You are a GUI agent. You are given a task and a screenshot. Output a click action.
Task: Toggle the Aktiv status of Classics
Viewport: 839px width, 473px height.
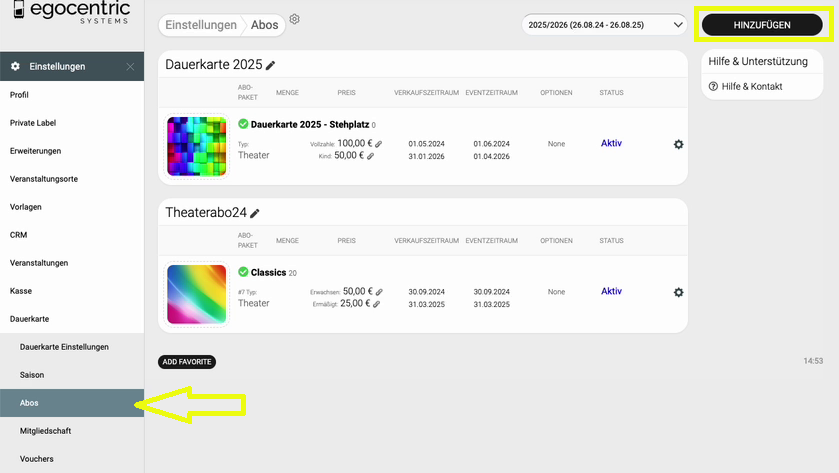click(611, 291)
